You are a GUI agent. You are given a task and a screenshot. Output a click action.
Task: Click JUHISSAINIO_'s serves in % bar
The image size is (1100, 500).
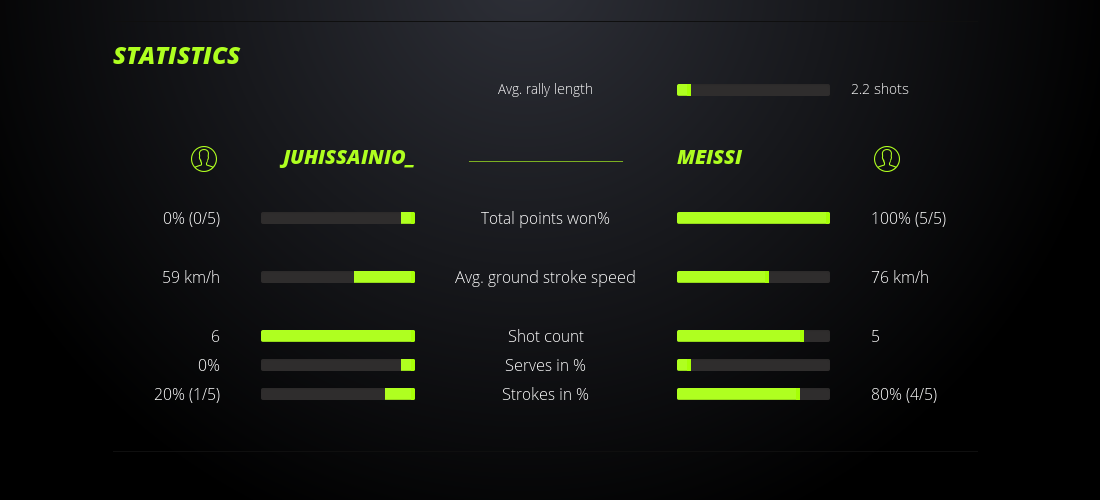pos(338,365)
